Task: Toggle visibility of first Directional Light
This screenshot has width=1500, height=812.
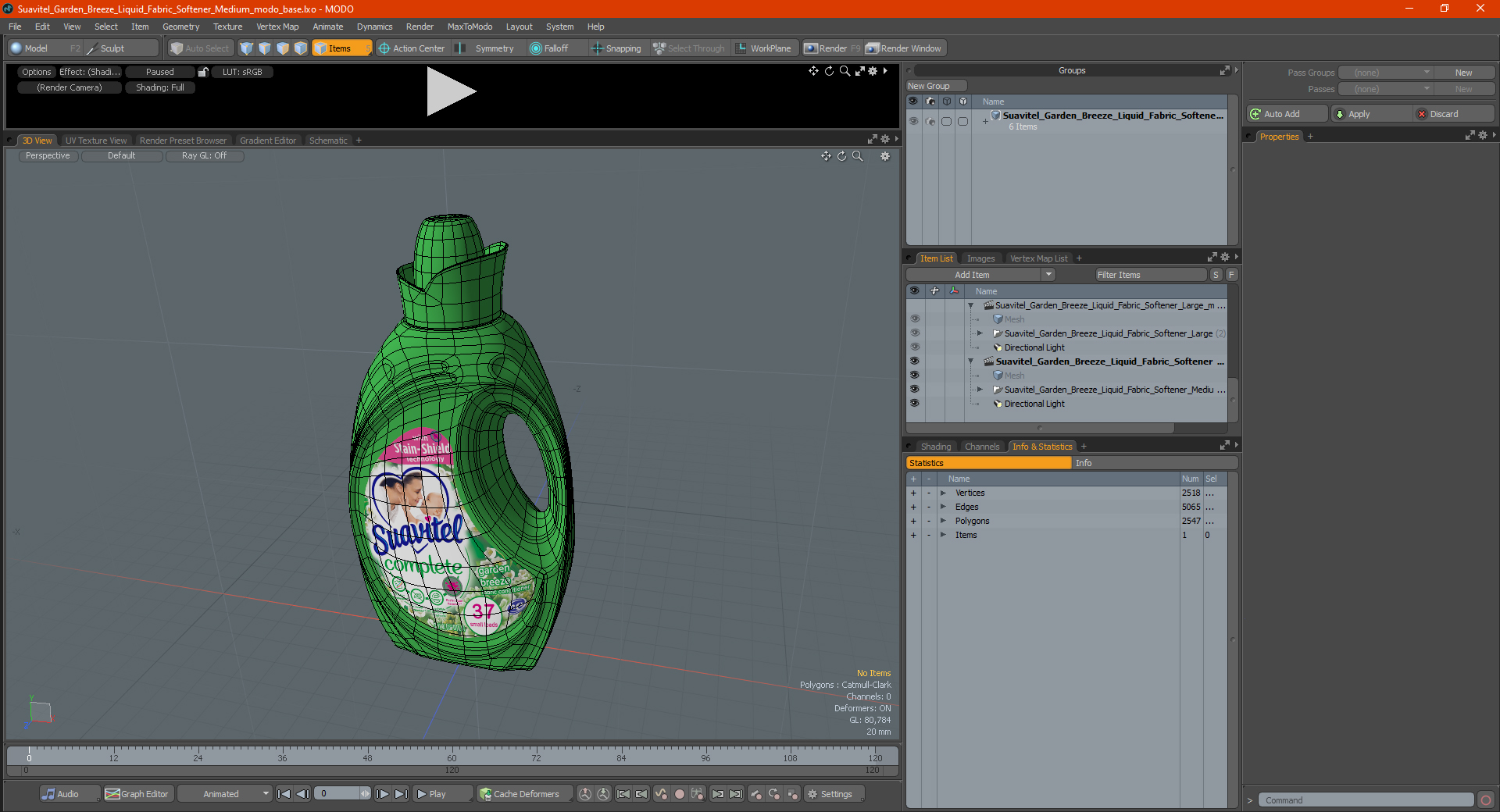Action: [914, 347]
